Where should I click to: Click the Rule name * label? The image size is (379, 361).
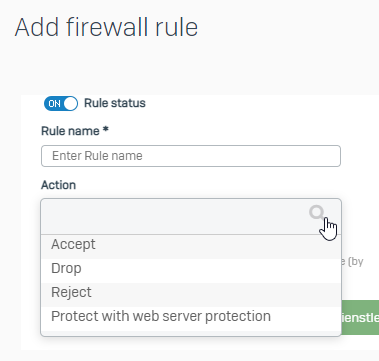click(x=75, y=131)
